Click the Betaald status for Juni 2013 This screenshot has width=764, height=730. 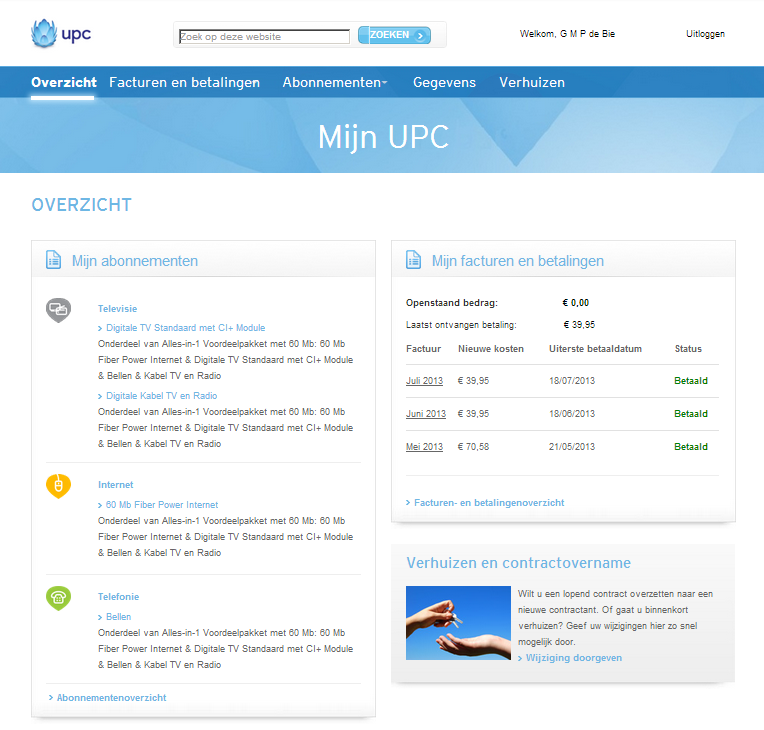coord(691,414)
